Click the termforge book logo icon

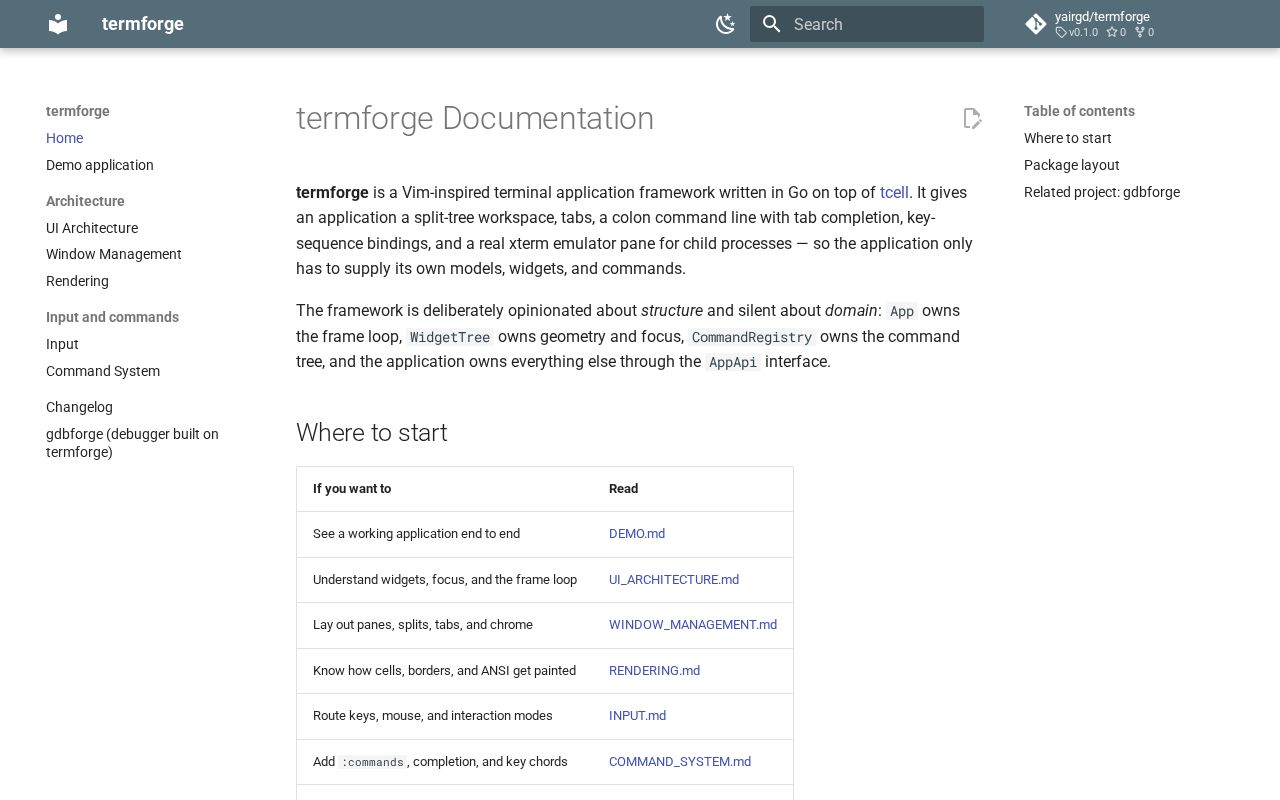58,24
